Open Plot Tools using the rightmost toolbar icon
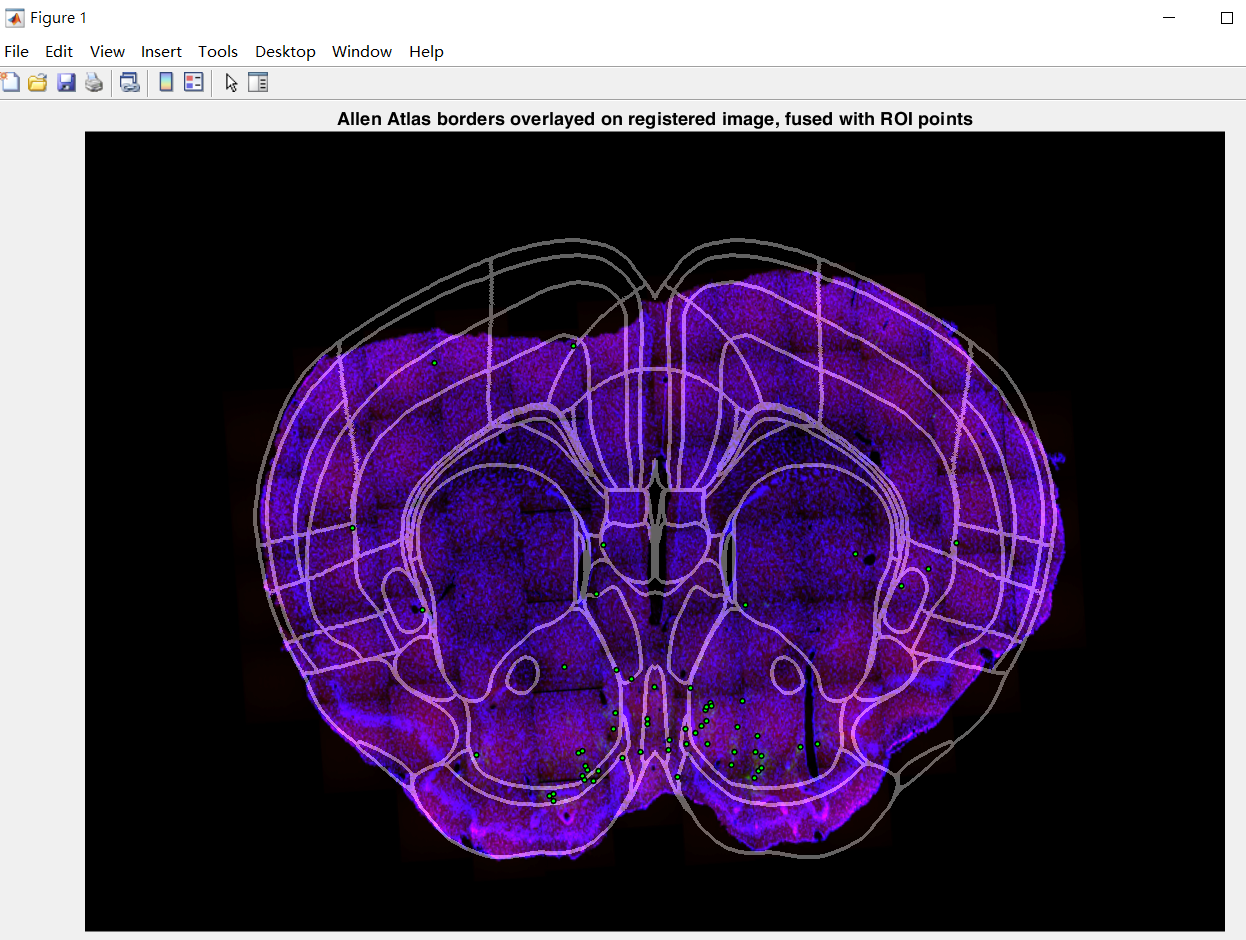 (x=258, y=82)
